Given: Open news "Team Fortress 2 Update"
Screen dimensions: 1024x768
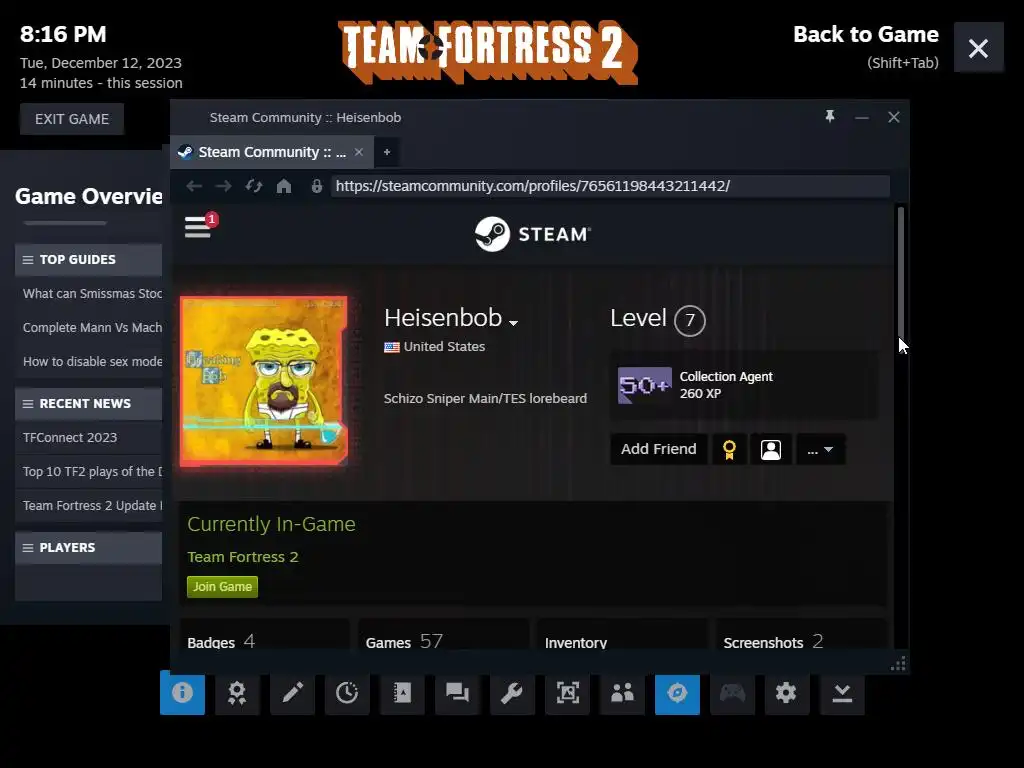Looking at the screenshot, I should (92, 505).
